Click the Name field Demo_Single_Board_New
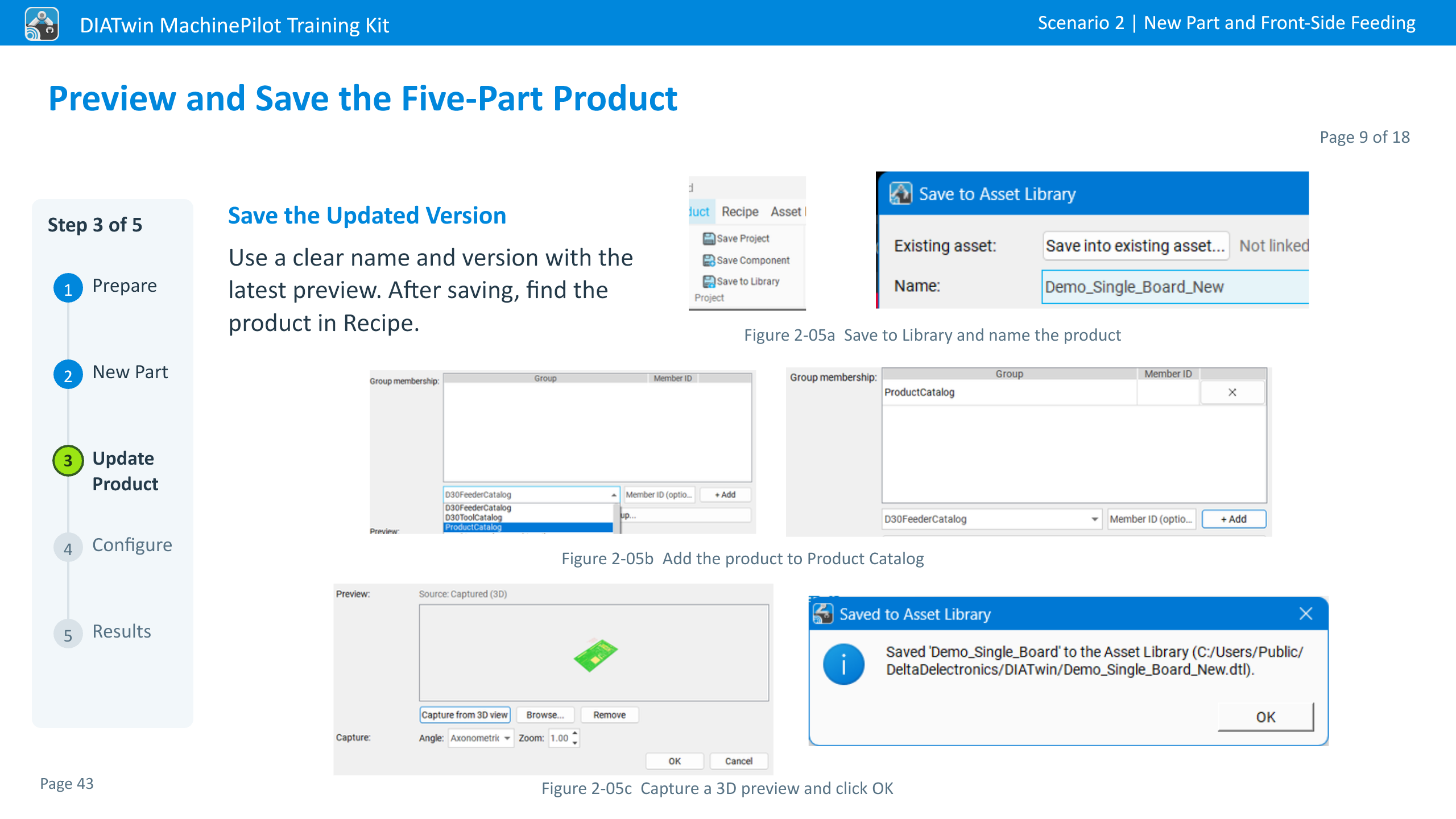Screen dimensions: 1456x819 (1175, 287)
